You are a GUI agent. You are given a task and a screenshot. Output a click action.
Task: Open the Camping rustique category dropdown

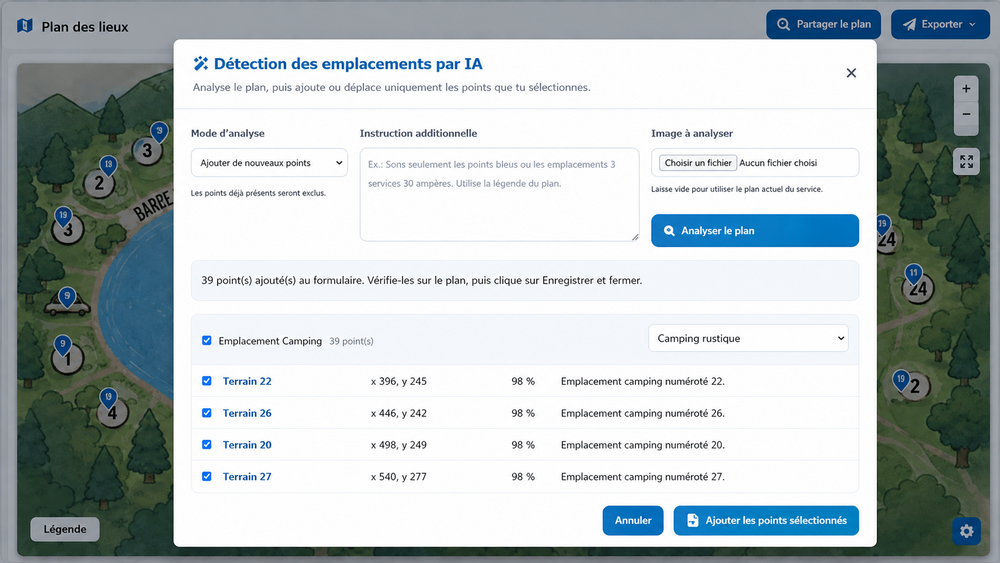tap(748, 339)
